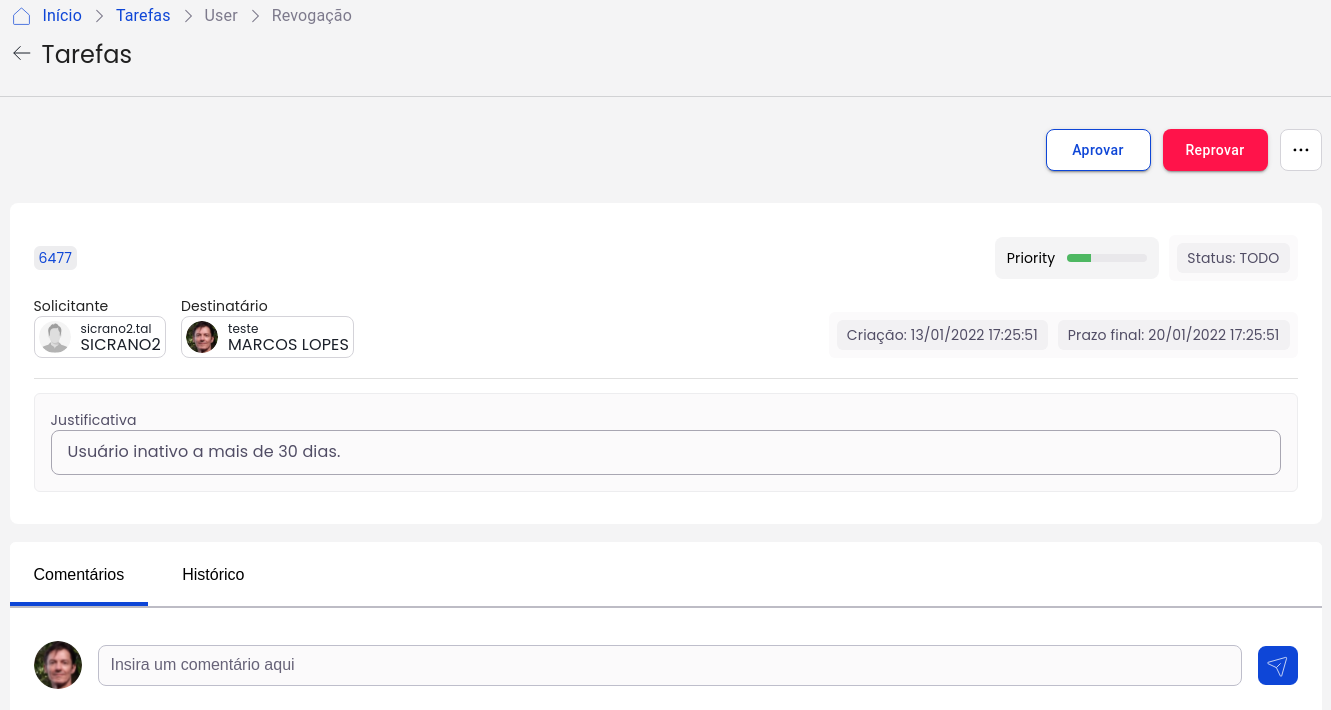1331x710 pixels.
Task: Click SICRANO2 requester avatar
Action: [56, 337]
